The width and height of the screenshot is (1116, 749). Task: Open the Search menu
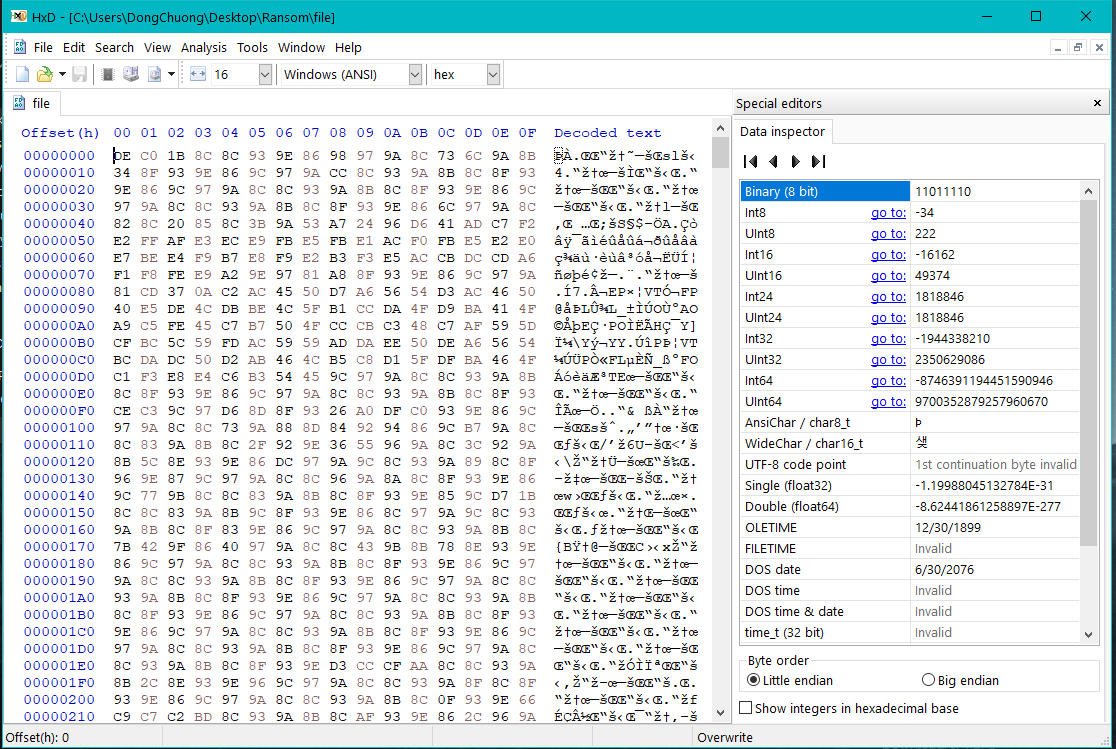coord(114,47)
